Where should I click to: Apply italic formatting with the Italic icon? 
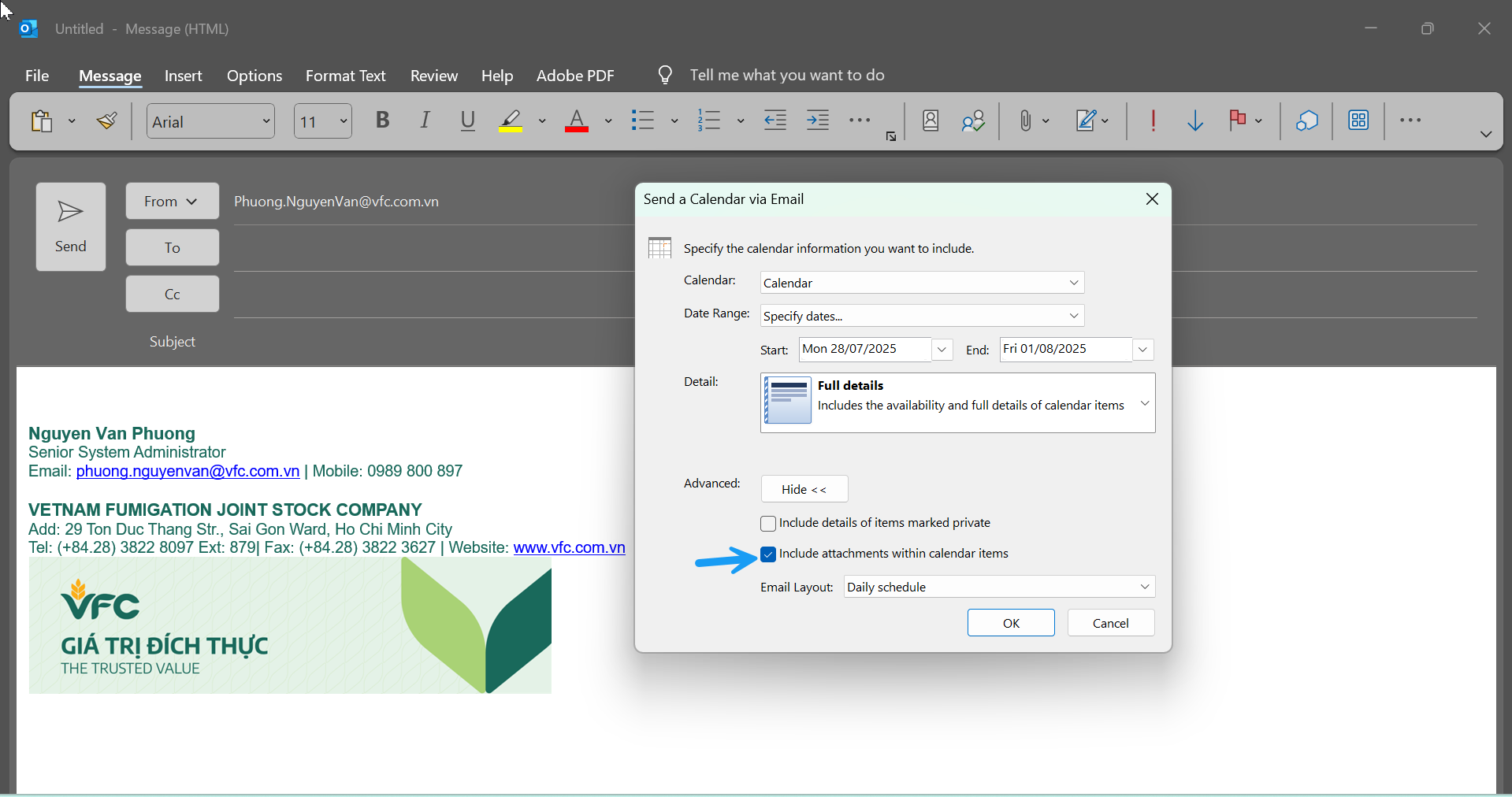click(x=425, y=120)
